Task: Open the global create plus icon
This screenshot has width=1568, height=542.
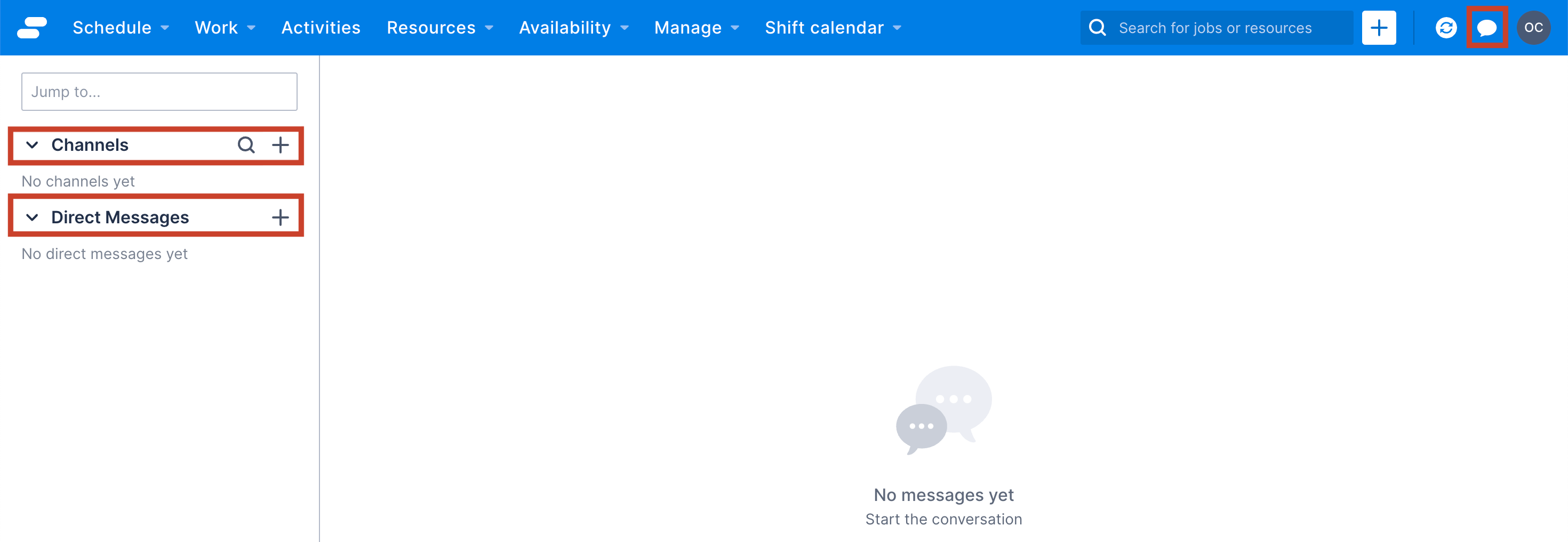Action: coord(1379,27)
